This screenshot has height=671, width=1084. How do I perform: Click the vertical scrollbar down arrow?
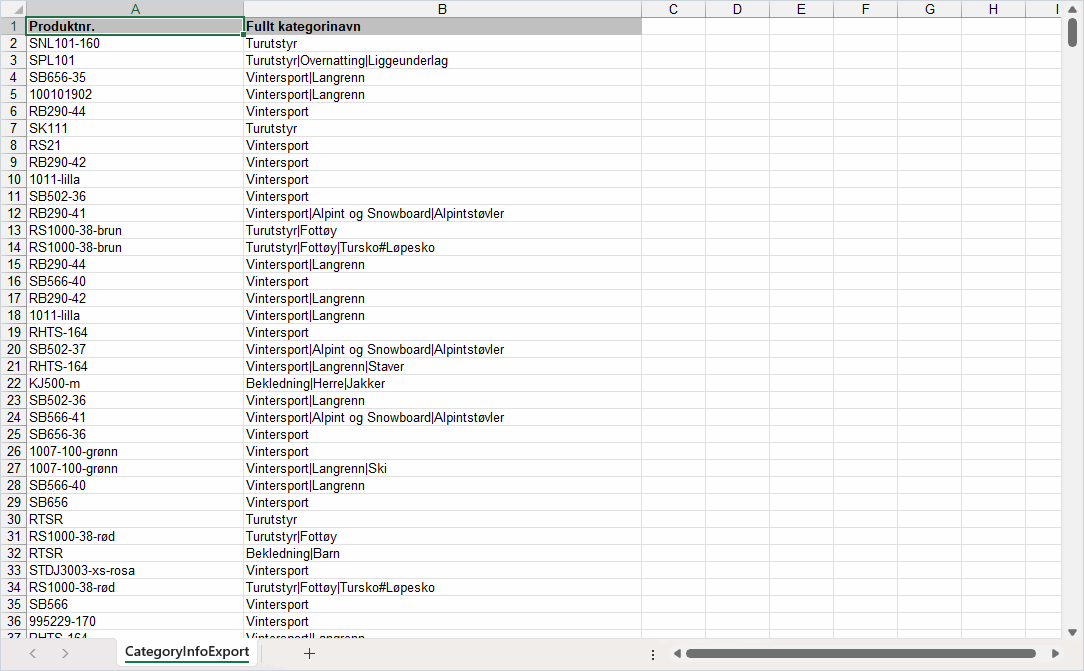pyautogui.click(x=1072, y=631)
